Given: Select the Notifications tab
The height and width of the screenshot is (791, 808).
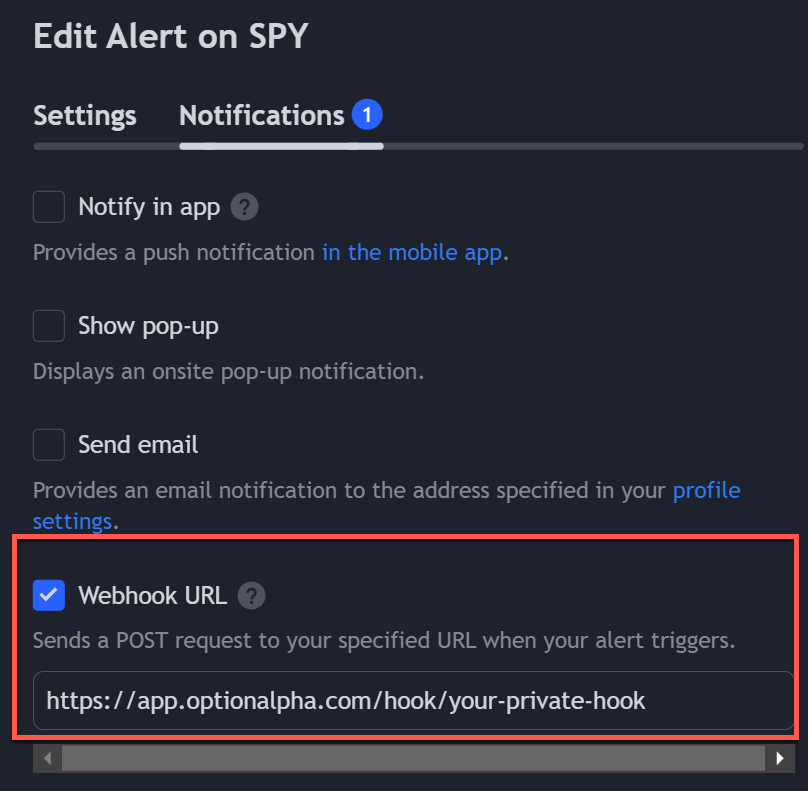Looking at the screenshot, I should point(260,116).
